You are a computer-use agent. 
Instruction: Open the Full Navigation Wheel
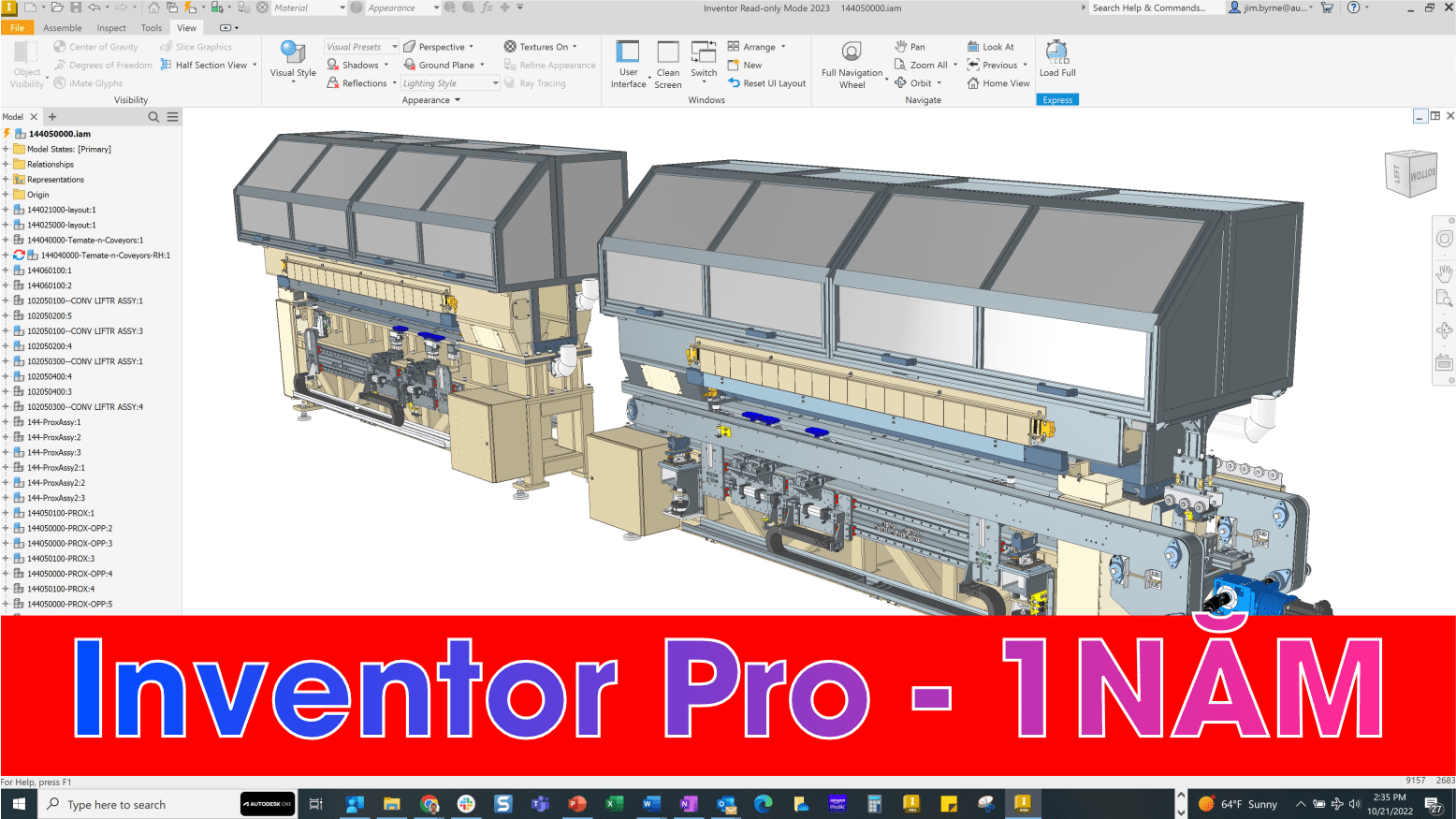[852, 65]
